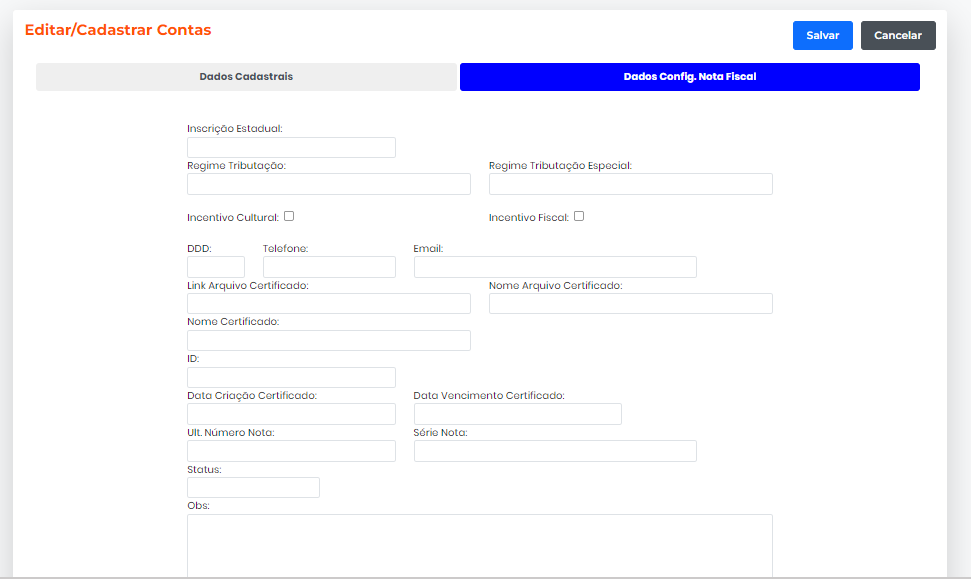Focus the Inscrição Estadual field
This screenshot has width=971, height=579.
point(291,148)
